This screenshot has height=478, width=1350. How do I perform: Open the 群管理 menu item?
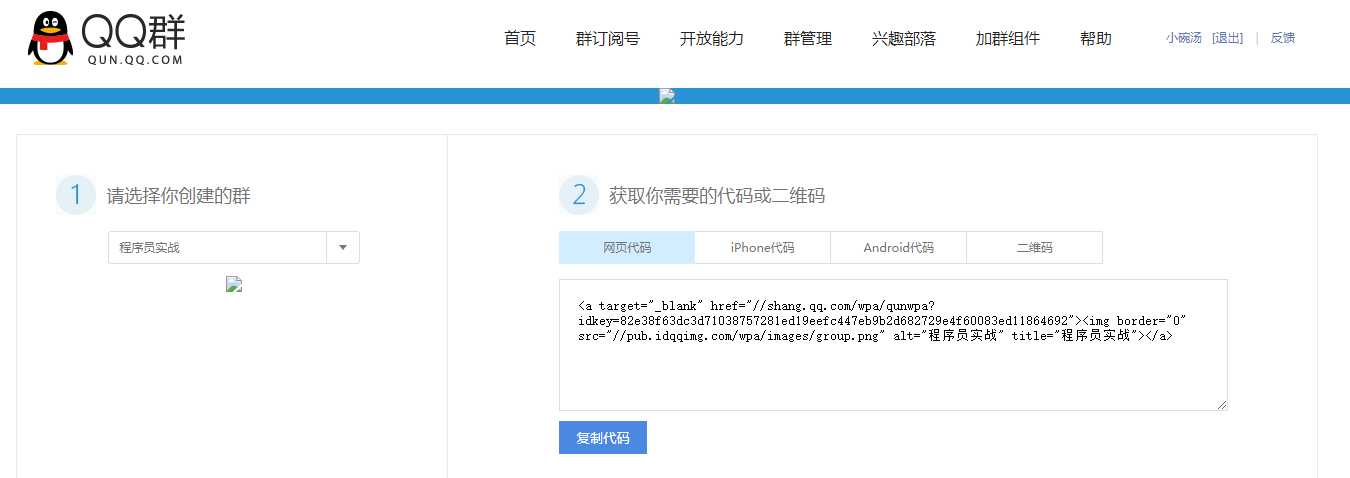click(x=808, y=39)
